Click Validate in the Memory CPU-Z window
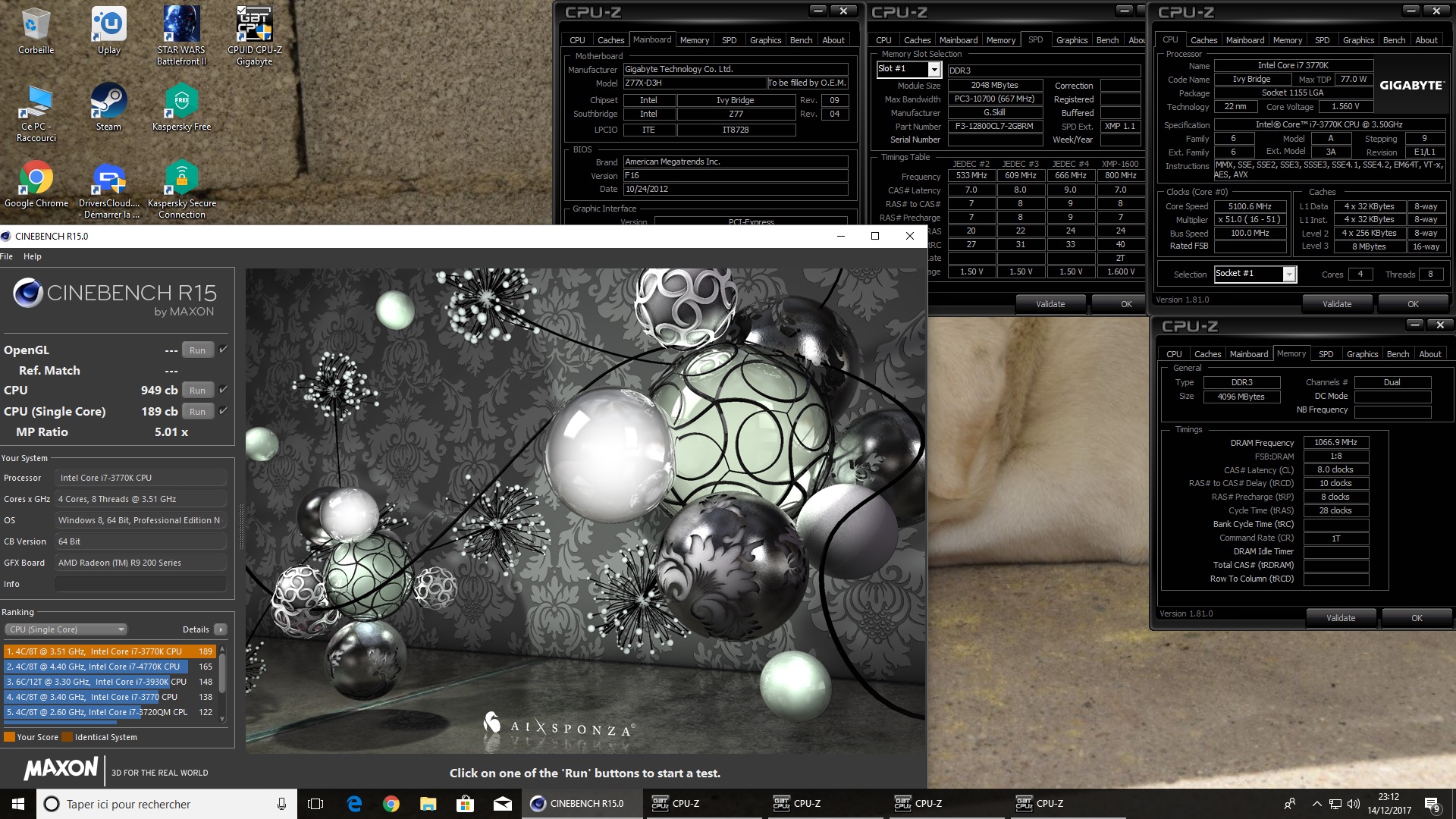1456x819 pixels. 1340,618
